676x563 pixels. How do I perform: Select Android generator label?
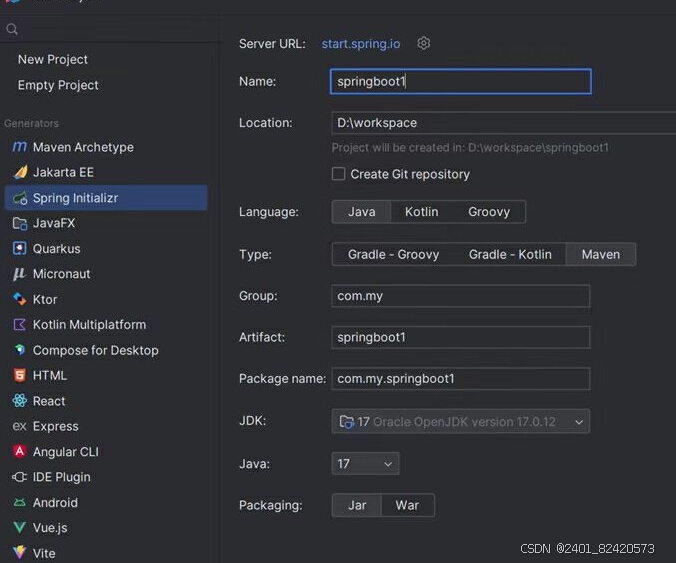pyautogui.click(x=55, y=503)
